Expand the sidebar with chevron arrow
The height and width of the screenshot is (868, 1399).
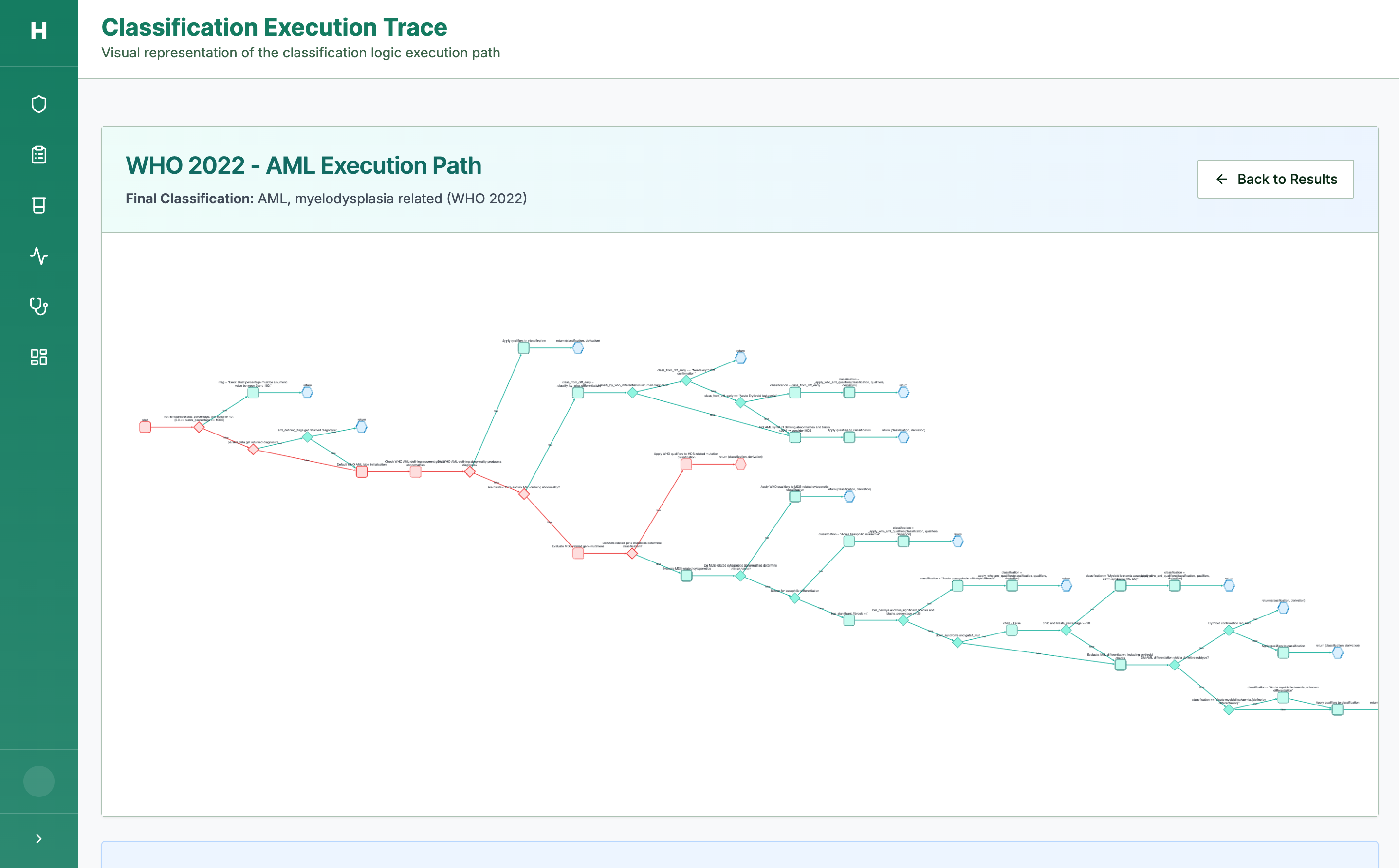38,839
